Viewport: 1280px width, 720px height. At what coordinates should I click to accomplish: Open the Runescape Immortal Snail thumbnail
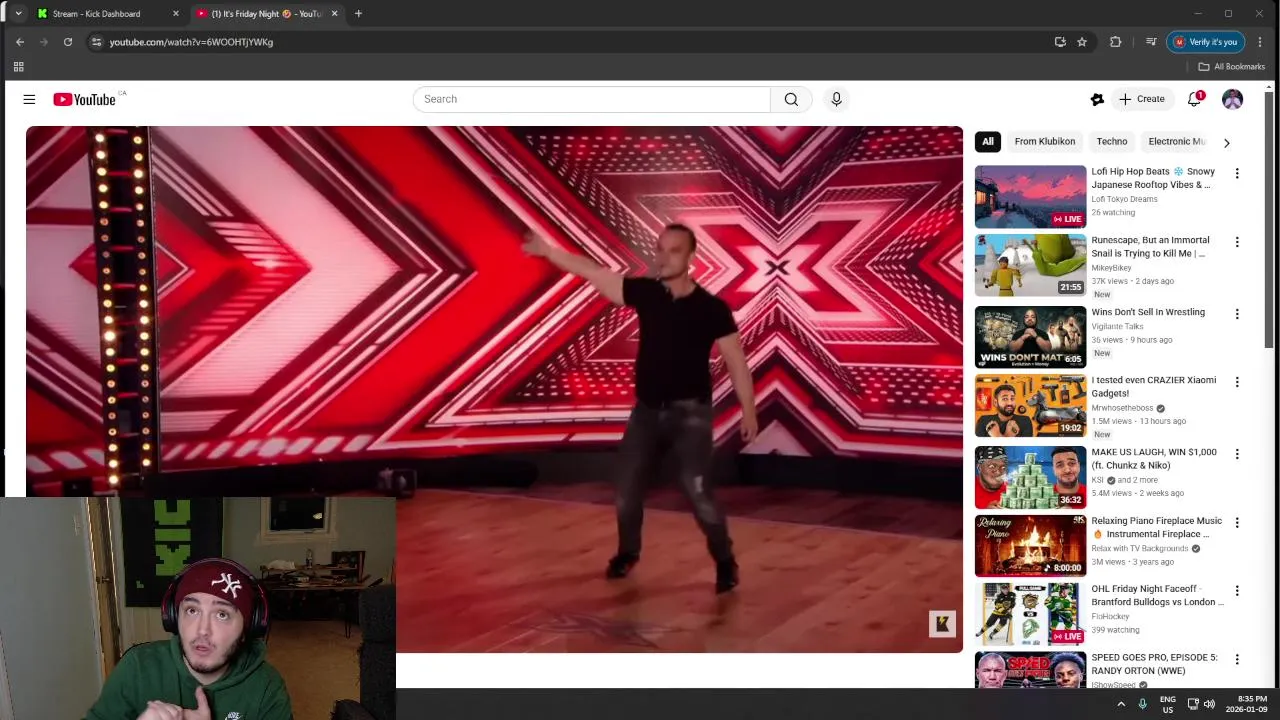click(1030, 265)
